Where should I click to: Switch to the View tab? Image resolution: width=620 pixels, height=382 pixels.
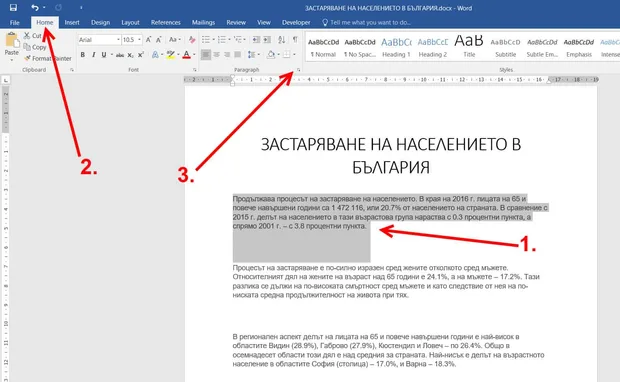point(264,23)
